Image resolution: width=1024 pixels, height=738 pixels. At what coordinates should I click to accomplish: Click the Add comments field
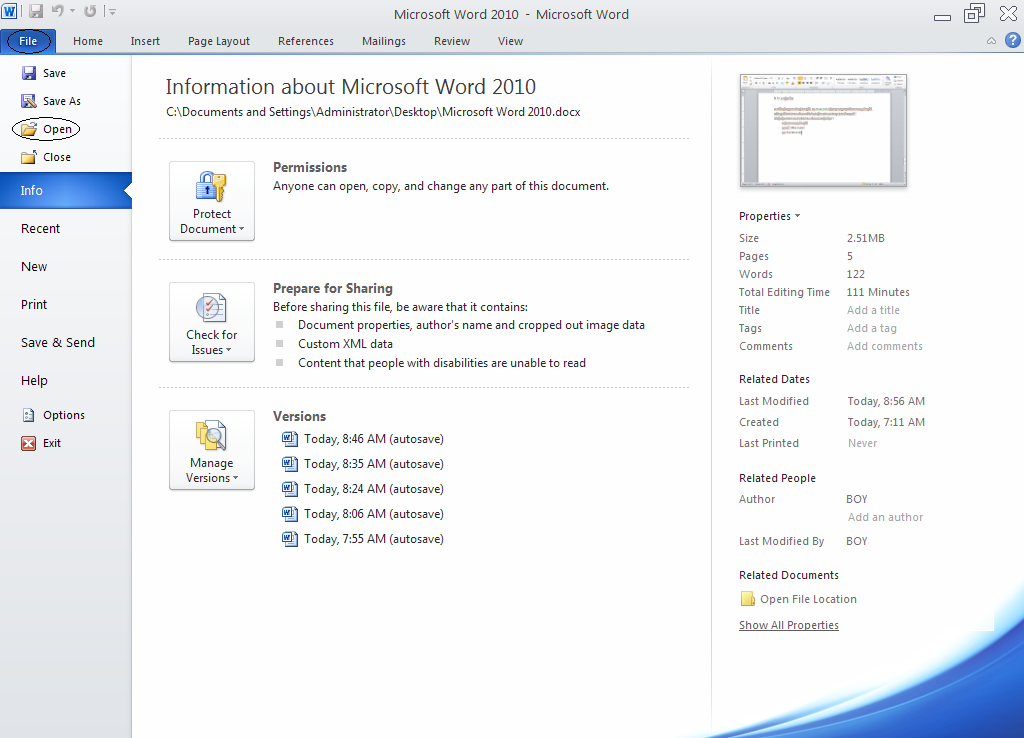tap(885, 346)
